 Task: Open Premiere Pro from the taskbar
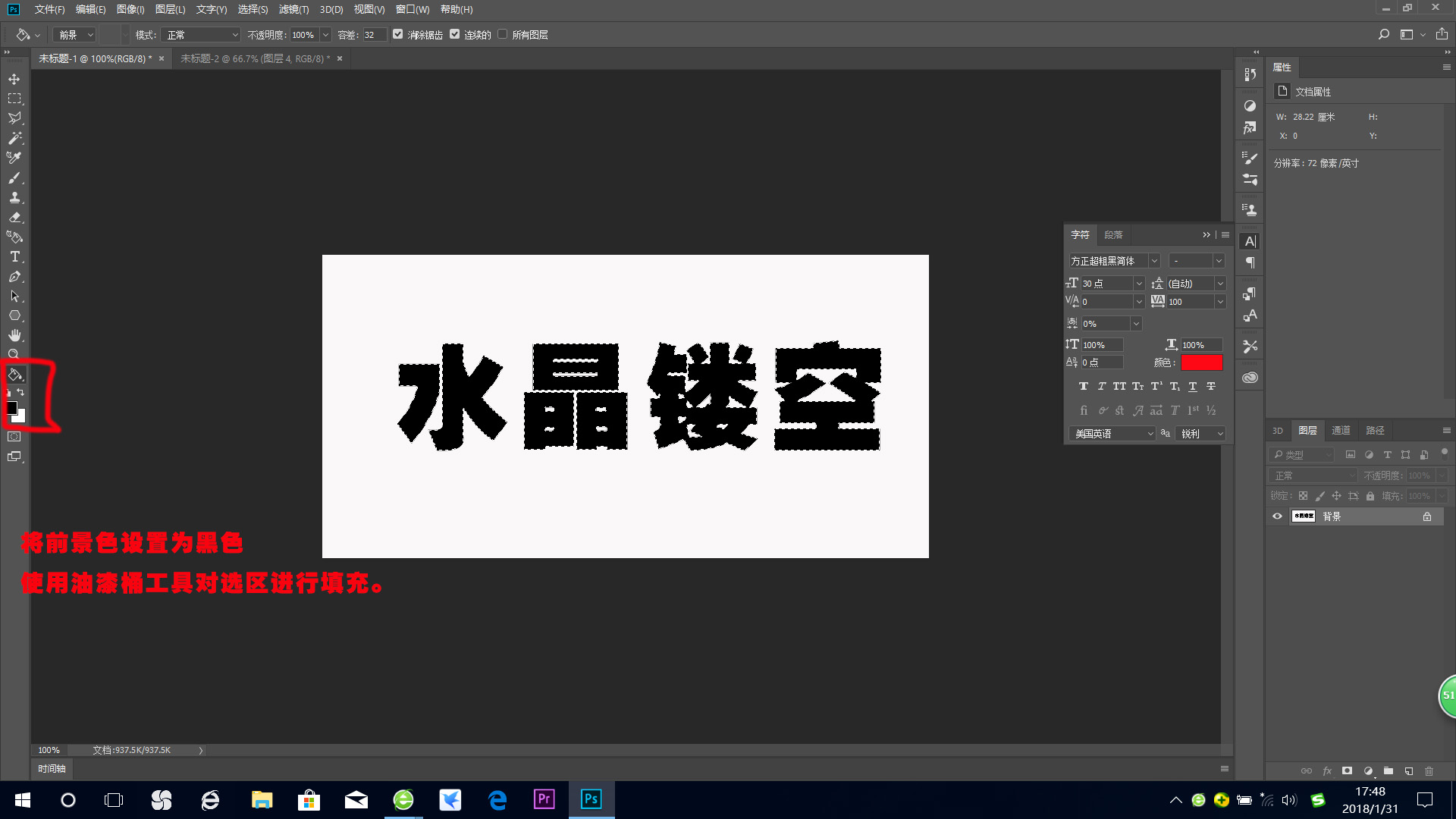[544, 799]
